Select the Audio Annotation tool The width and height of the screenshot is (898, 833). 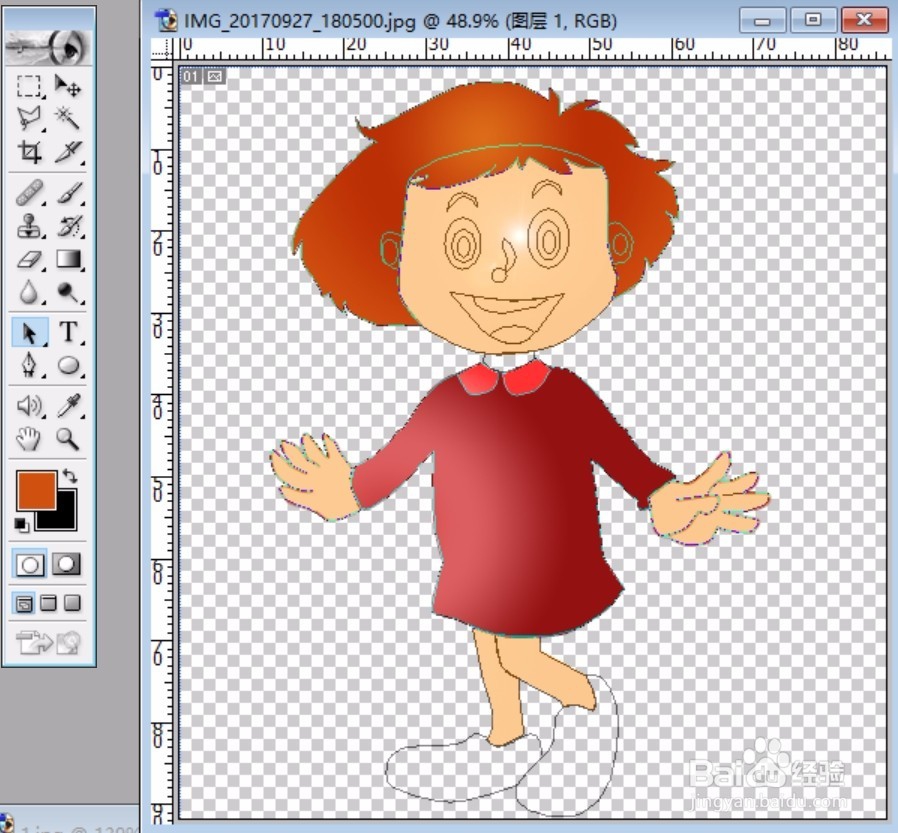(29, 406)
